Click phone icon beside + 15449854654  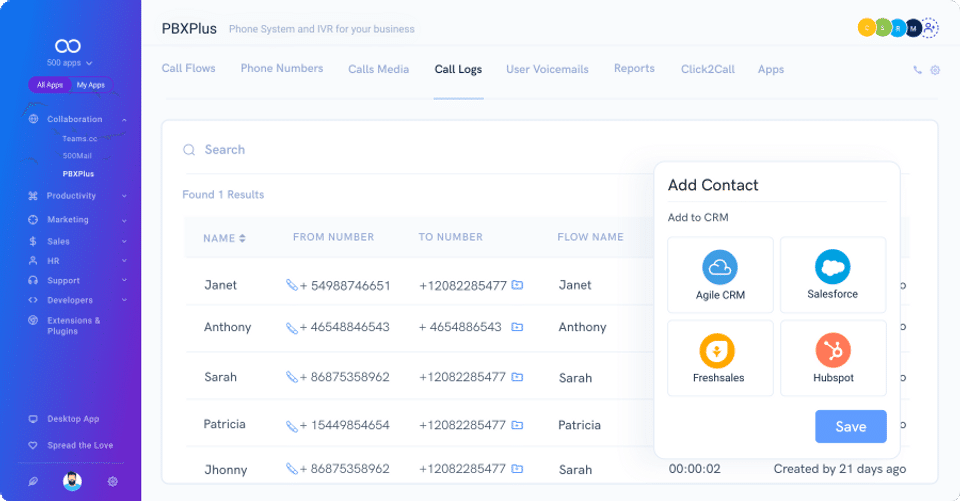point(291,426)
